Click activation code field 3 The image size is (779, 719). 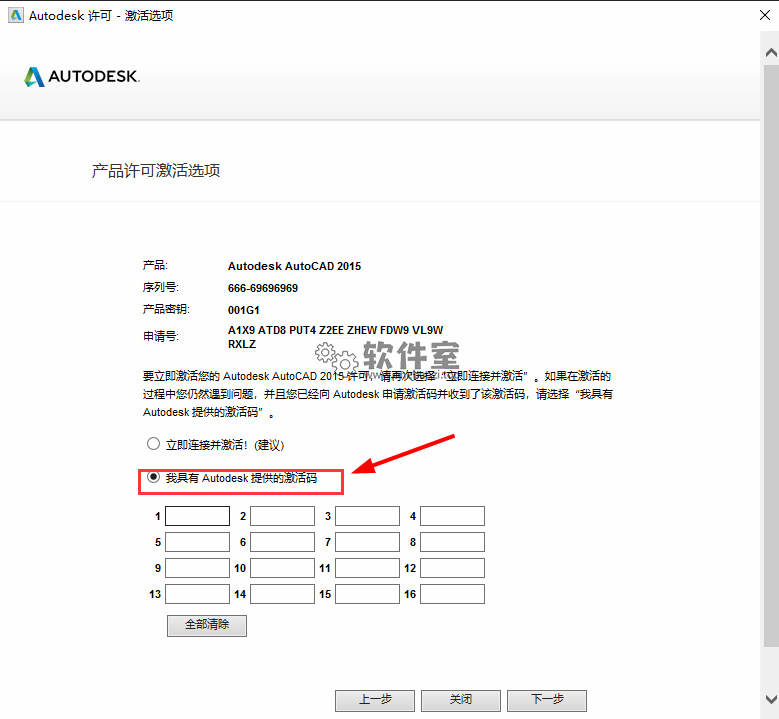click(x=367, y=516)
